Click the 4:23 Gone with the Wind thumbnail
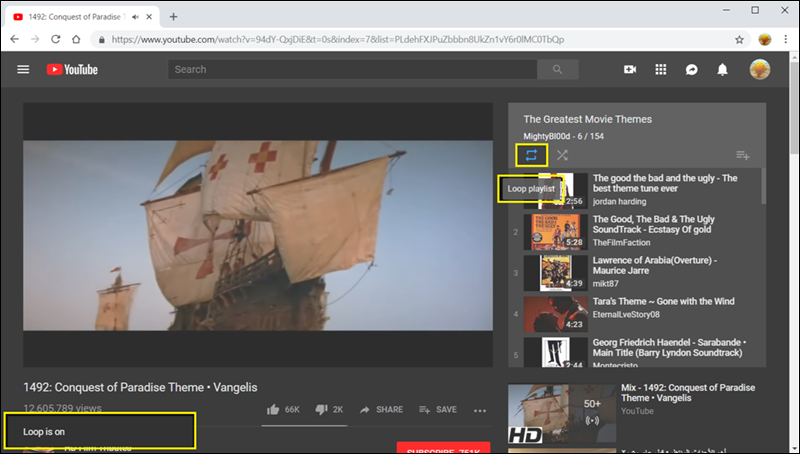The width and height of the screenshot is (800, 454). [x=556, y=314]
